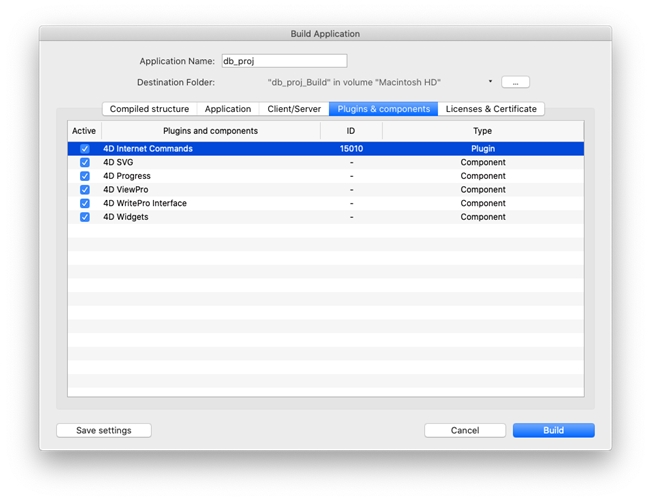The height and width of the screenshot is (501, 650).
Task: Click the Build button
Action: click(553, 430)
